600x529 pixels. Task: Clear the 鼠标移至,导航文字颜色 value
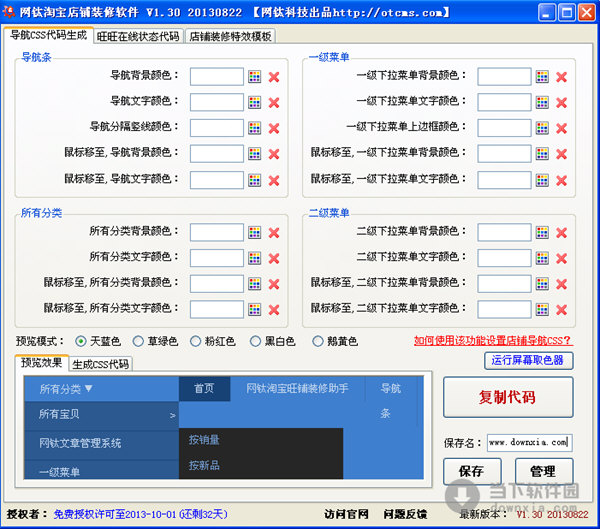[274, 180]
